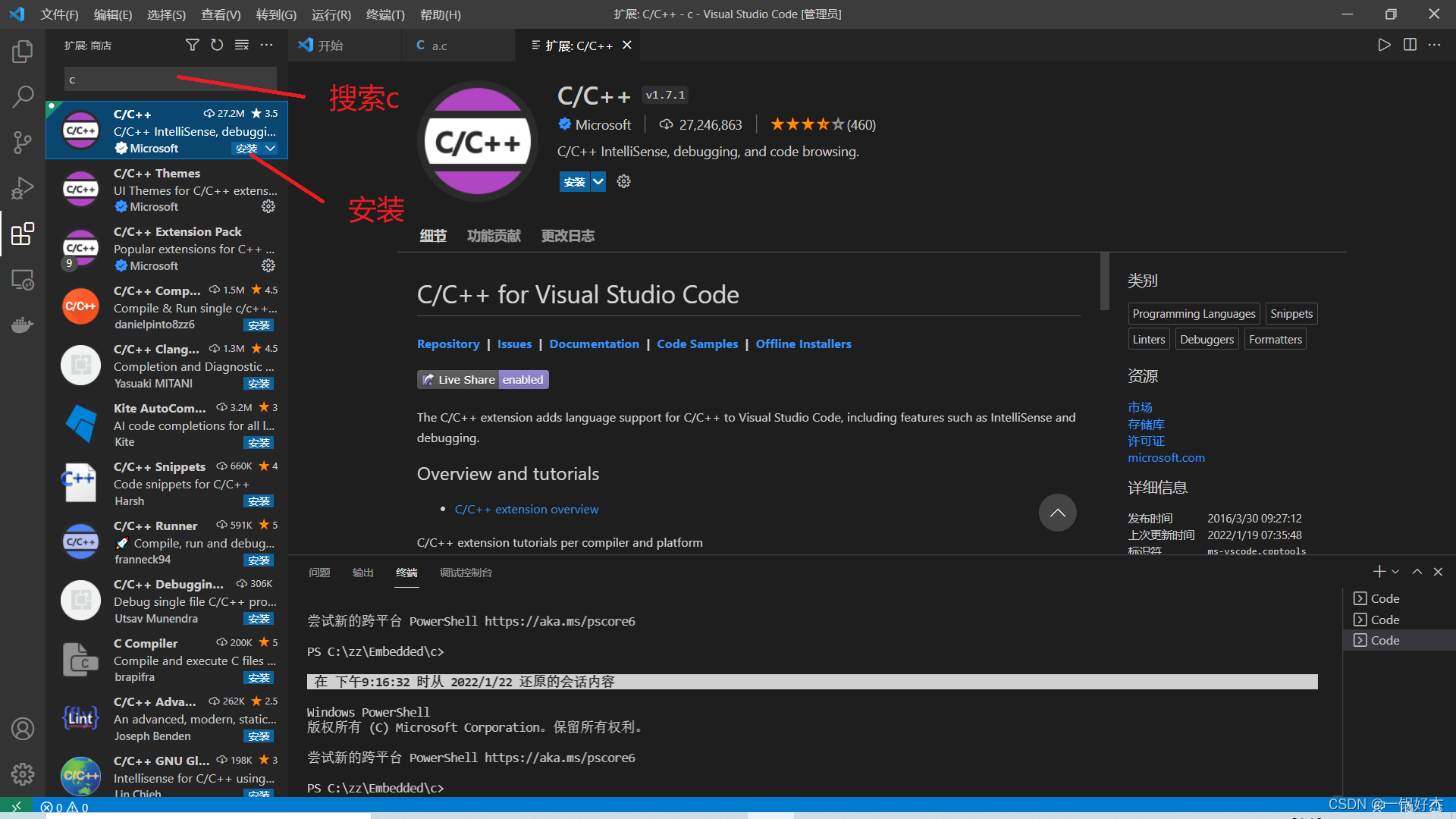The width and height of the screenshot is (1456, 819).
Task: Install C/C++ Compile Run by danielpinto8zz6
Action: click(x=259, y=325)
